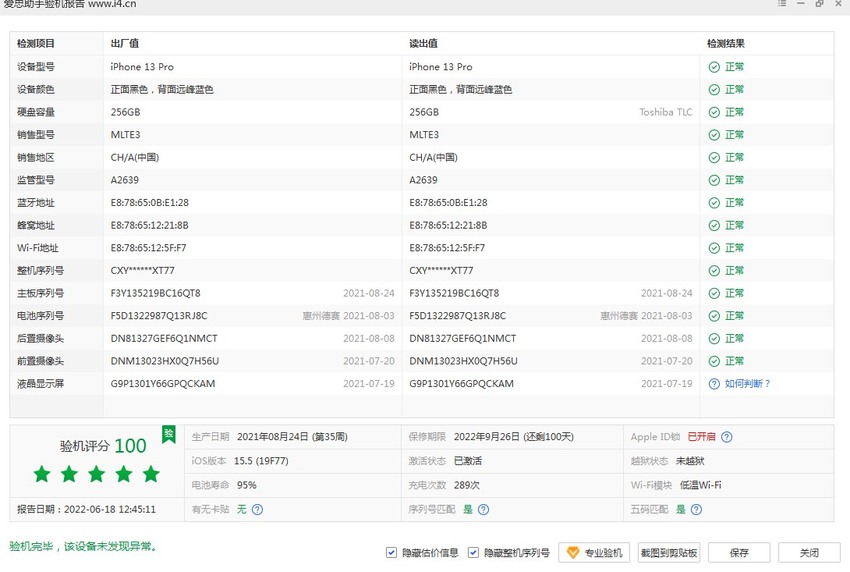
Task: Click the 未越狱 jailbreak status
Action: (x=690, y=461)
